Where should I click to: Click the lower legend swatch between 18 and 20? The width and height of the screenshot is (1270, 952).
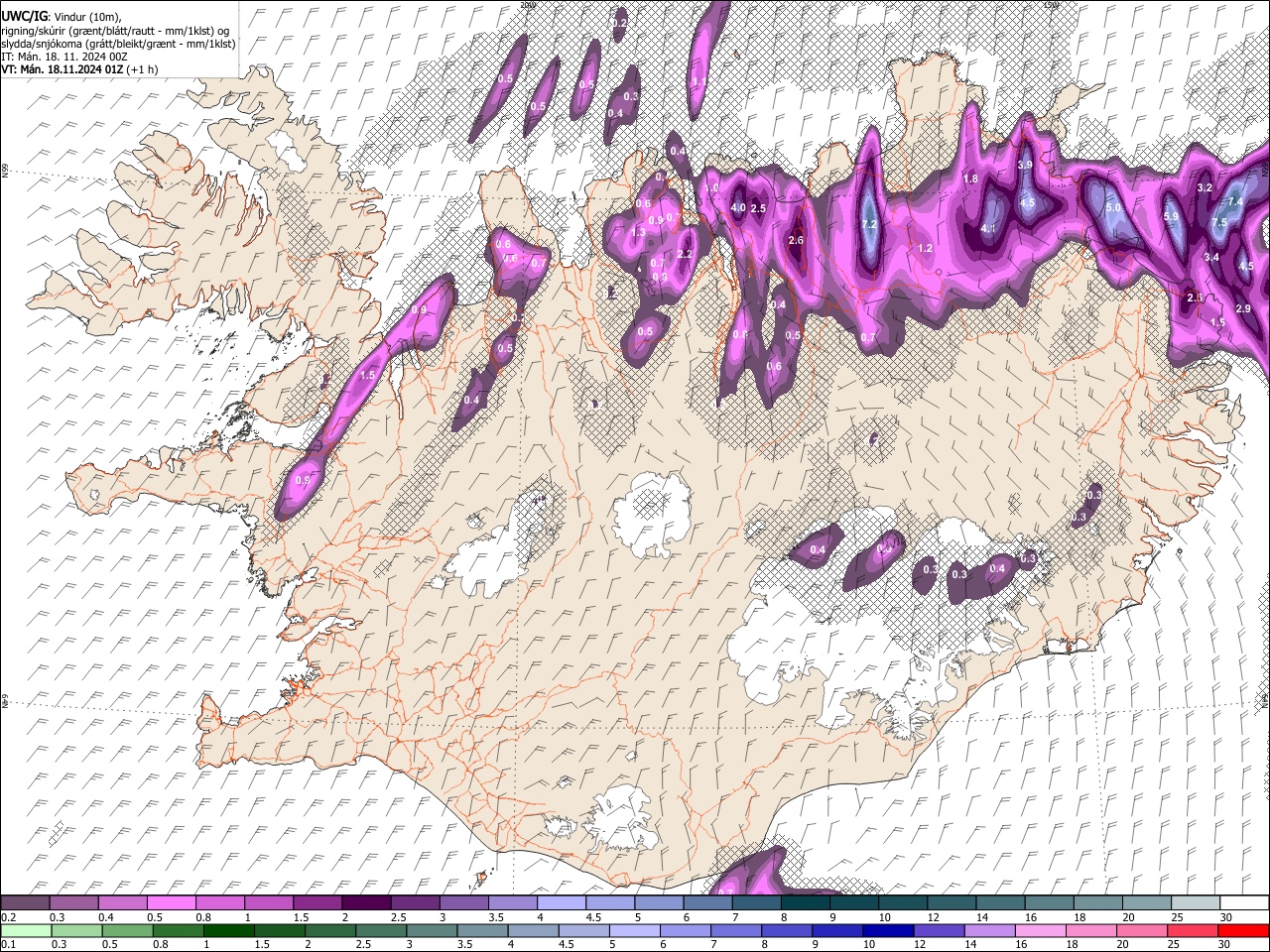[x=1090, y=930]
